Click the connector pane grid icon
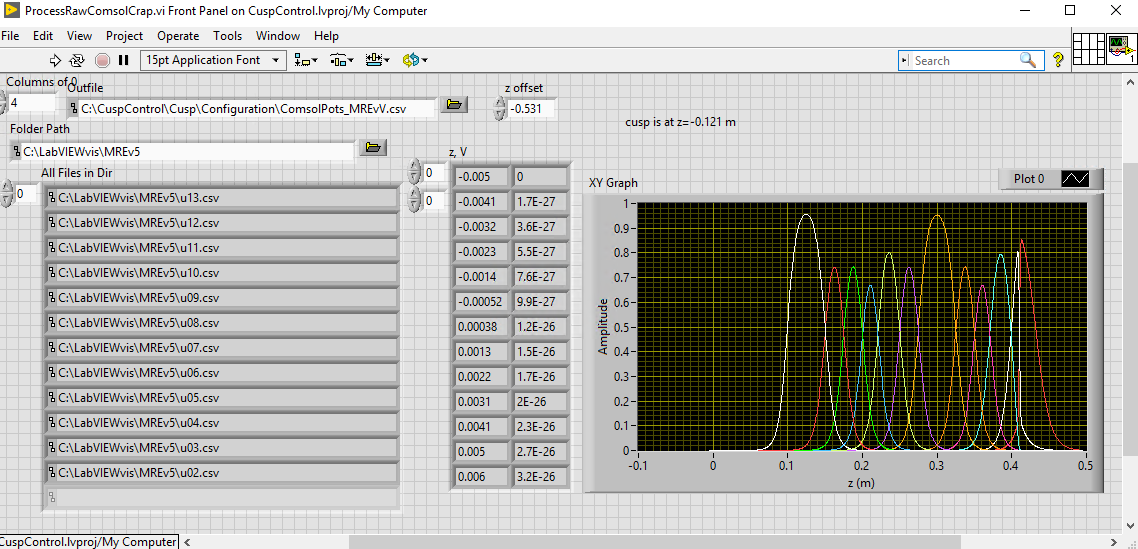This screenshot has width=1138, height=549. (x=1087, y=47)
